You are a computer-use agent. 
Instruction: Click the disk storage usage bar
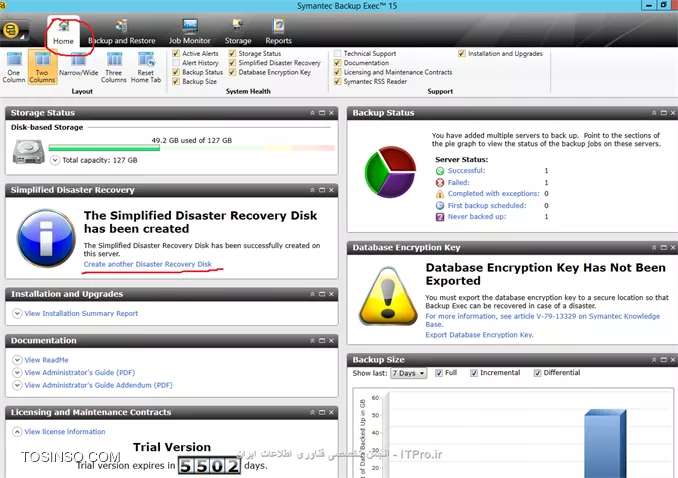191,148
